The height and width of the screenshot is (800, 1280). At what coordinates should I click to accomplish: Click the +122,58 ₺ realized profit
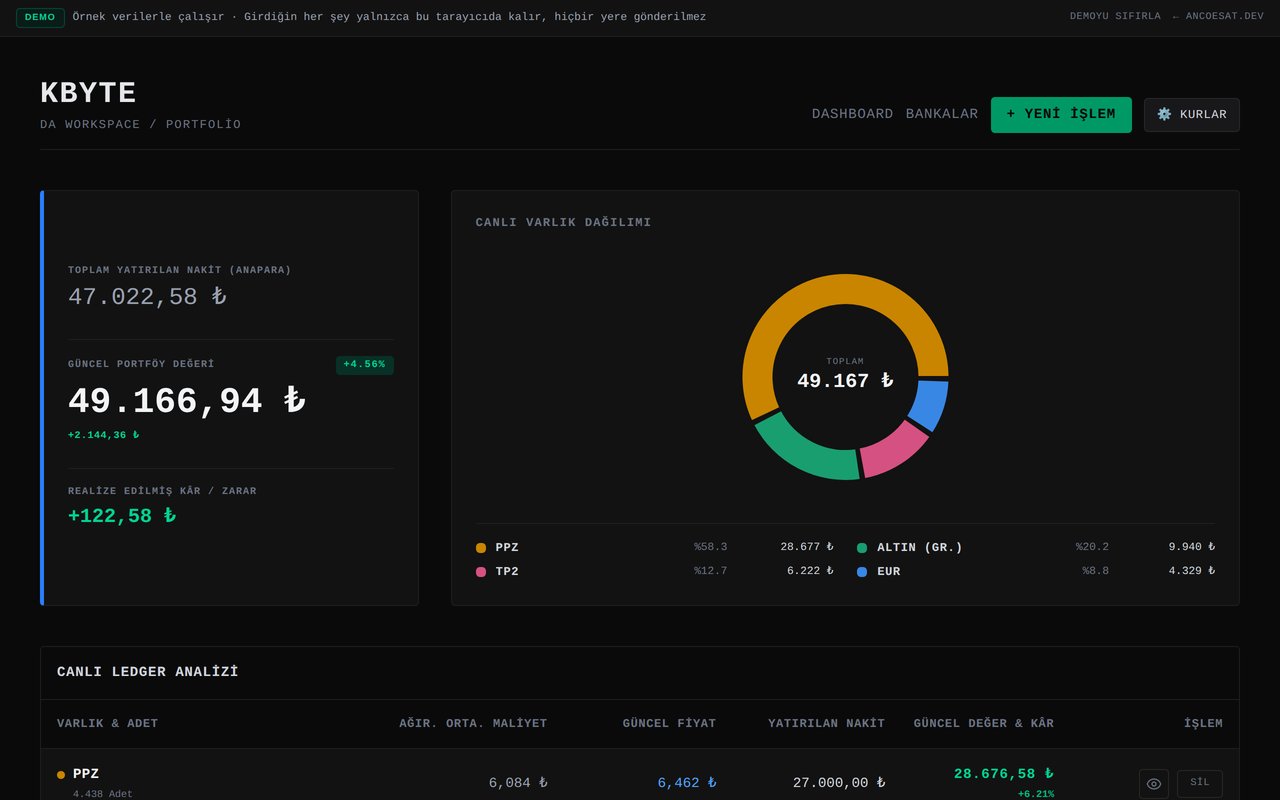pyautogui.click(x=122, y=516)
